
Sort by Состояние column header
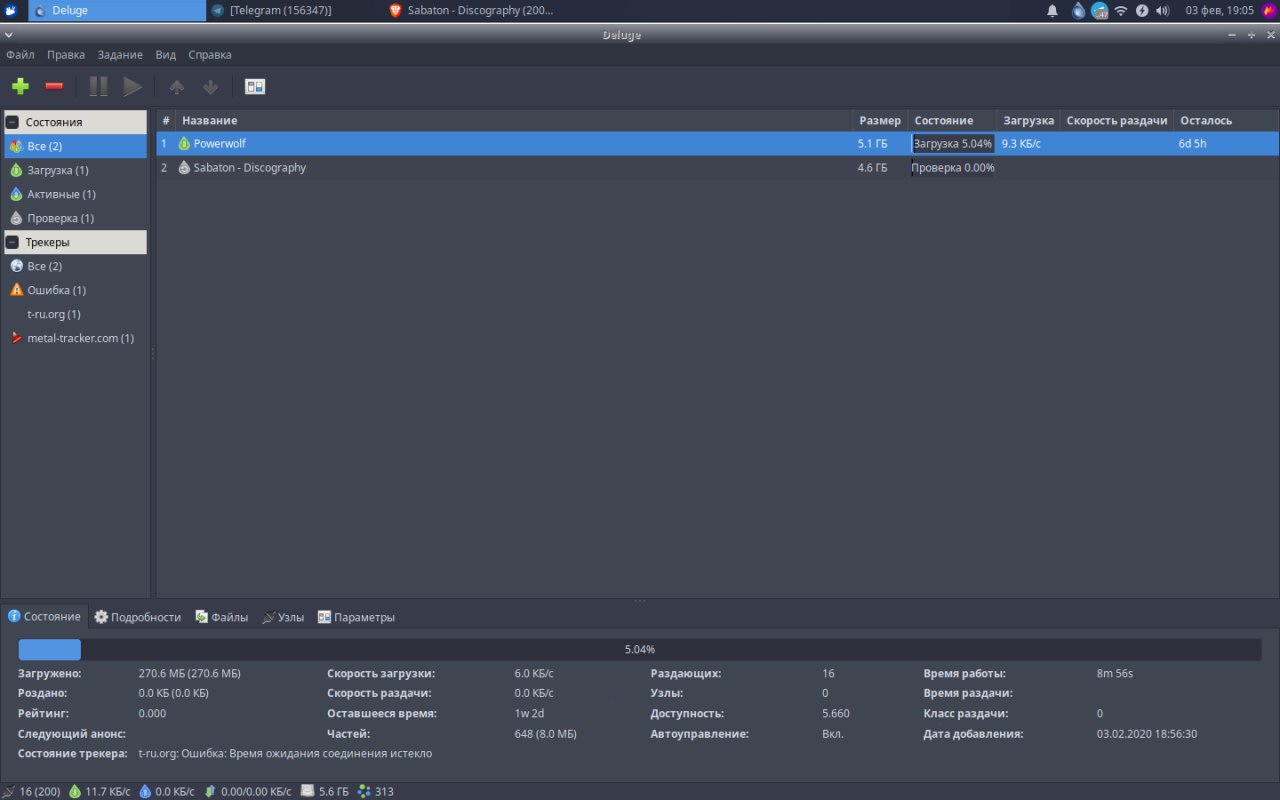[952, 120]
